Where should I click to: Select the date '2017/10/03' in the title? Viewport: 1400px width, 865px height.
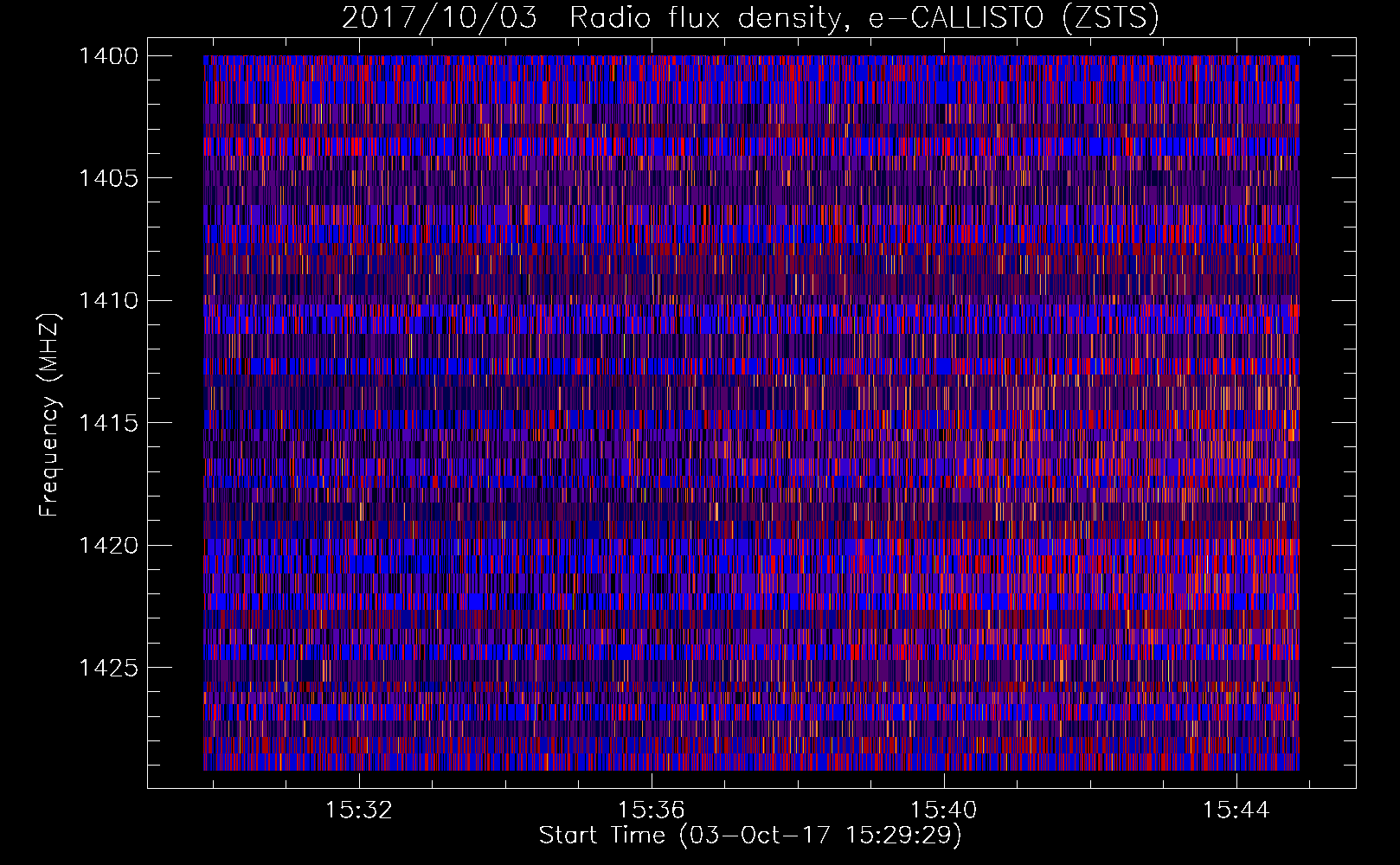point(439,17)
